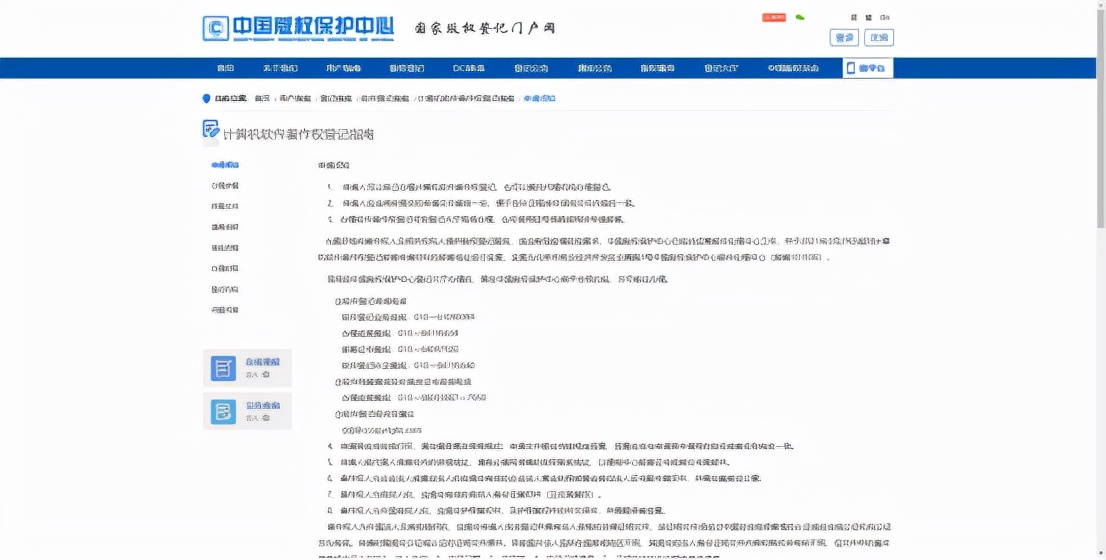Select the second item in left sidebar list

tap(225, 185)
